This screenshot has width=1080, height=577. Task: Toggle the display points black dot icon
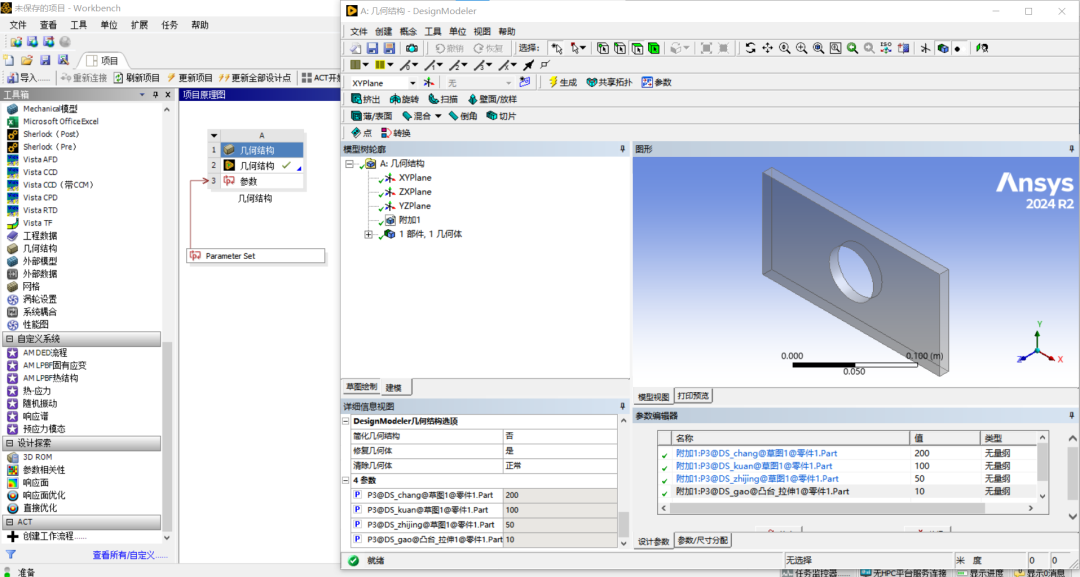coord(957,48)
